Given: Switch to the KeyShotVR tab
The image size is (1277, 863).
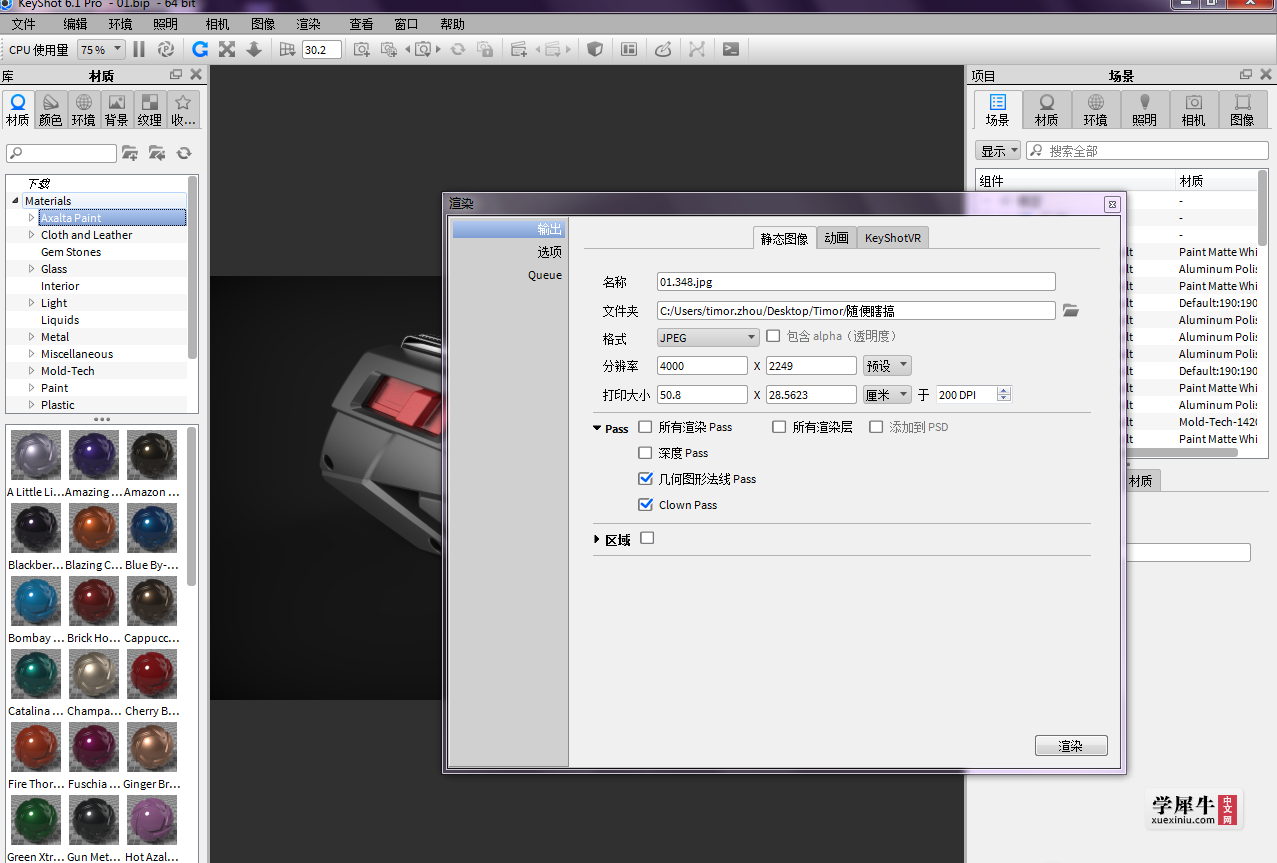Looking at the screenshot, I should coord(895,238).
